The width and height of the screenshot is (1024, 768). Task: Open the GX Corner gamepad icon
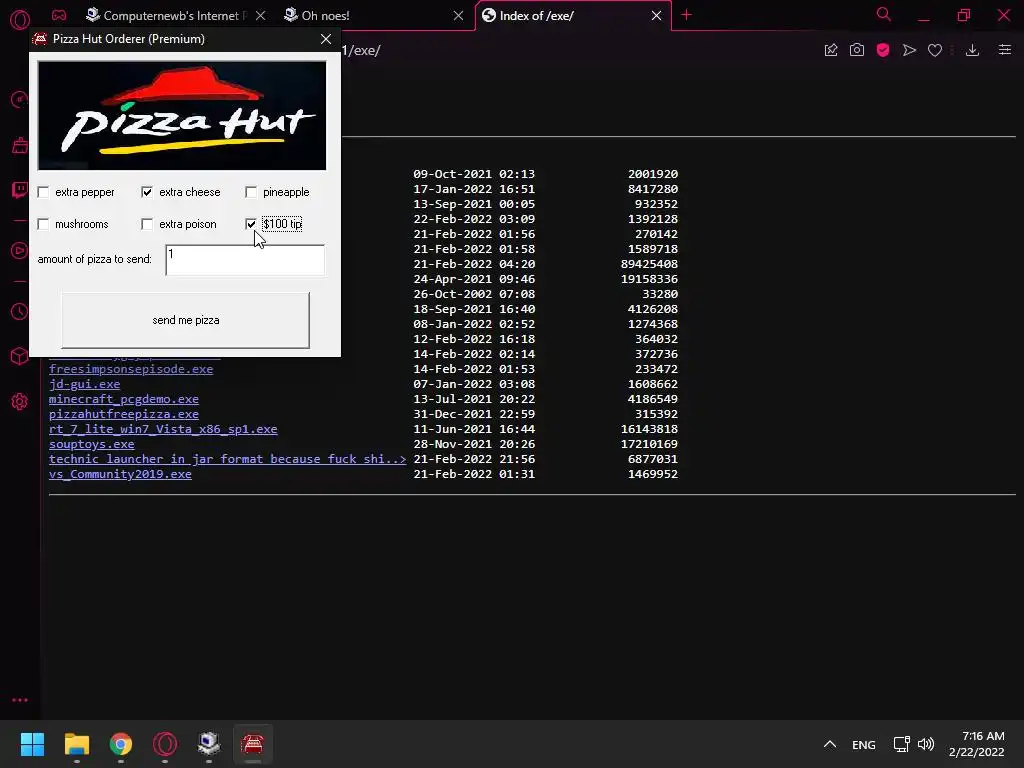tap(59, 15)
